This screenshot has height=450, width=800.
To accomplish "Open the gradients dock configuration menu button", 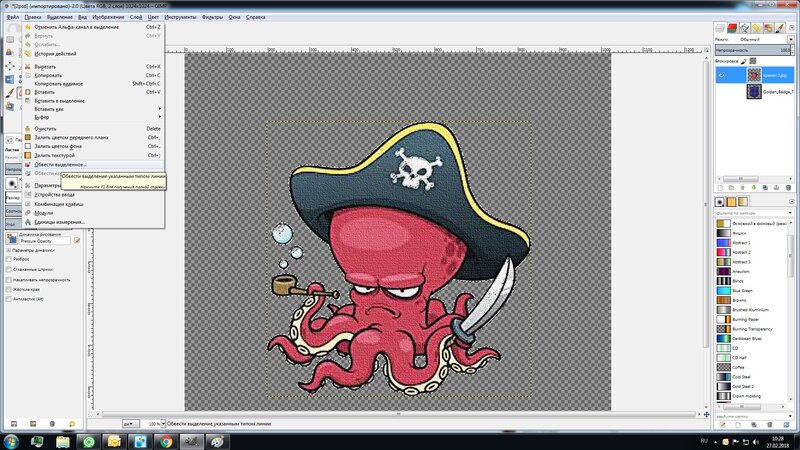I will [x=792, y=202].
